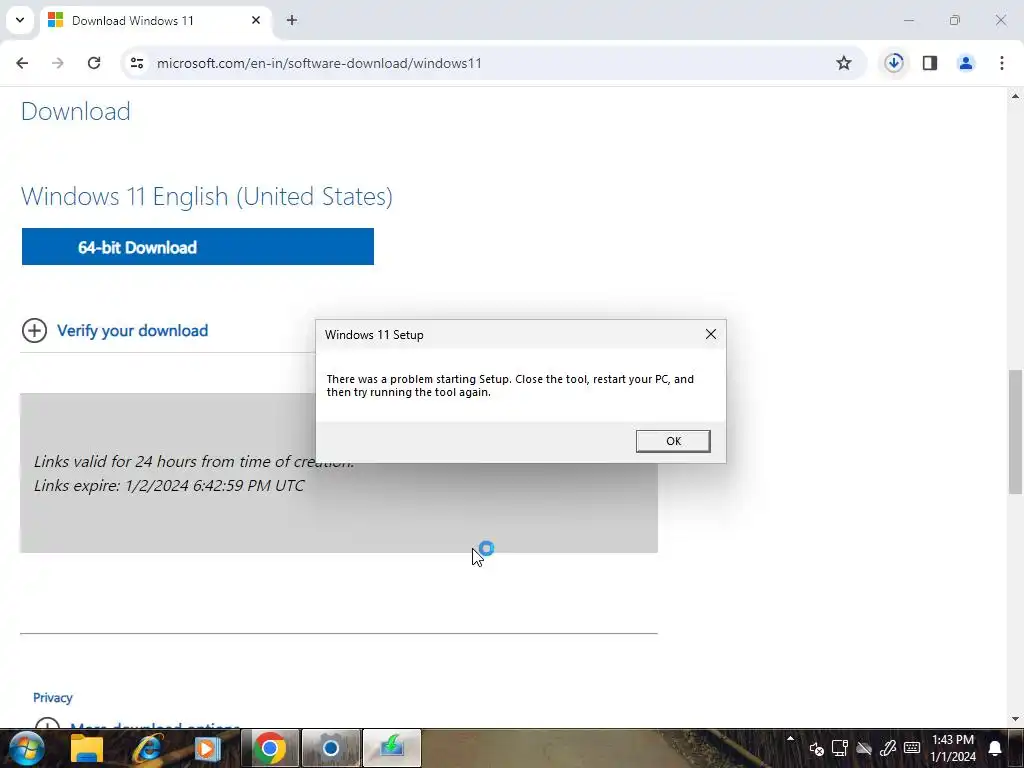Reload the Download Windows 11 page

[x=94, y=63]
